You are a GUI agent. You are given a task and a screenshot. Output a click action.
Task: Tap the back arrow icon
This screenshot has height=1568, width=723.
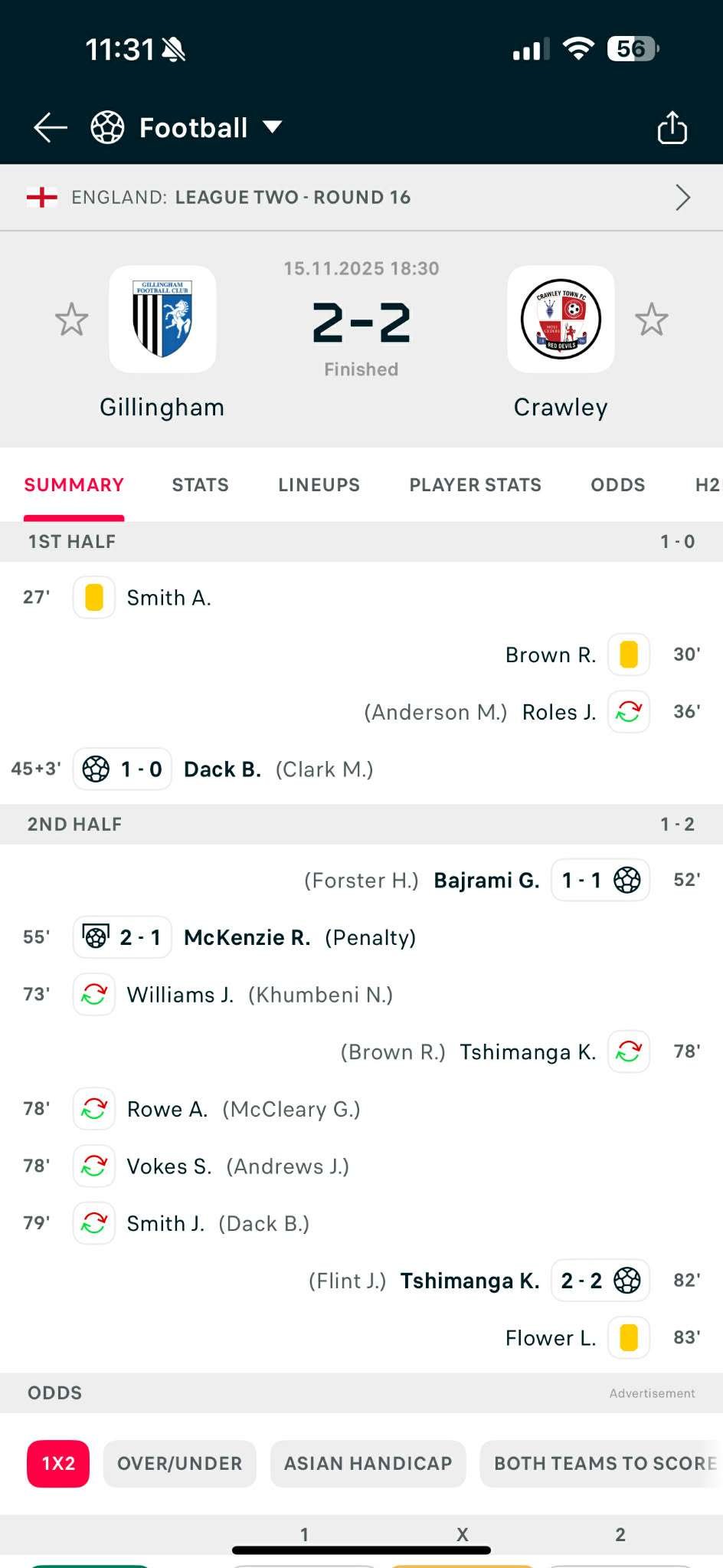click(x=51, y=127)
